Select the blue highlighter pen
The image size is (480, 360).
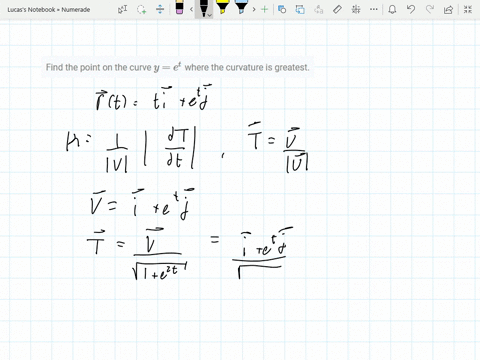241,8
